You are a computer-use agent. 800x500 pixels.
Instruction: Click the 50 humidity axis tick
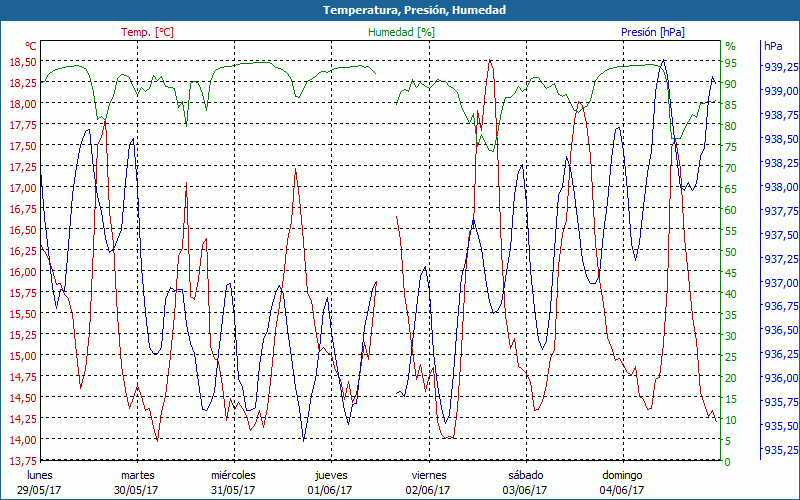click(x=730, y=252)
